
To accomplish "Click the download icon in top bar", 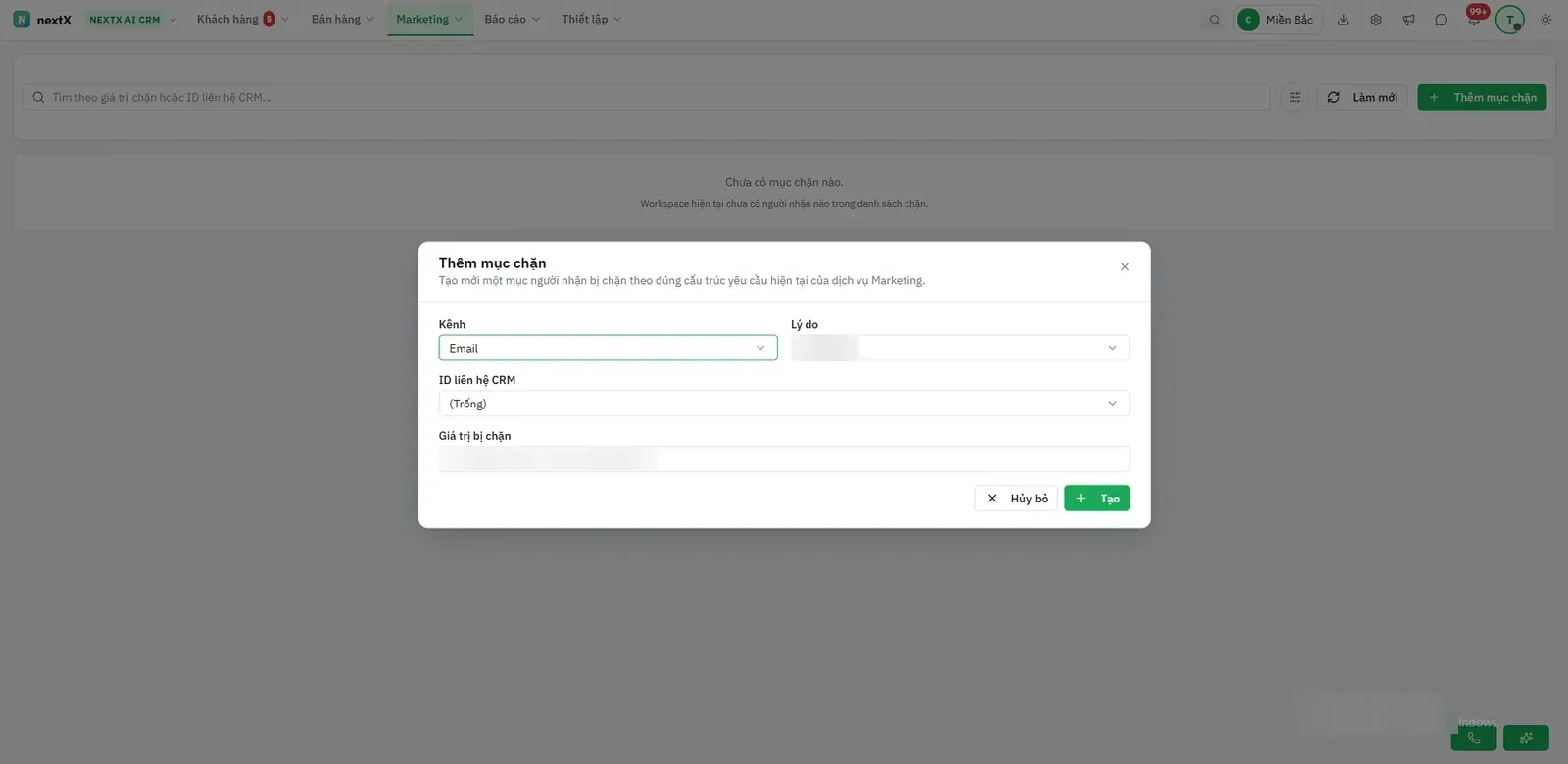I will (1344, 20).
